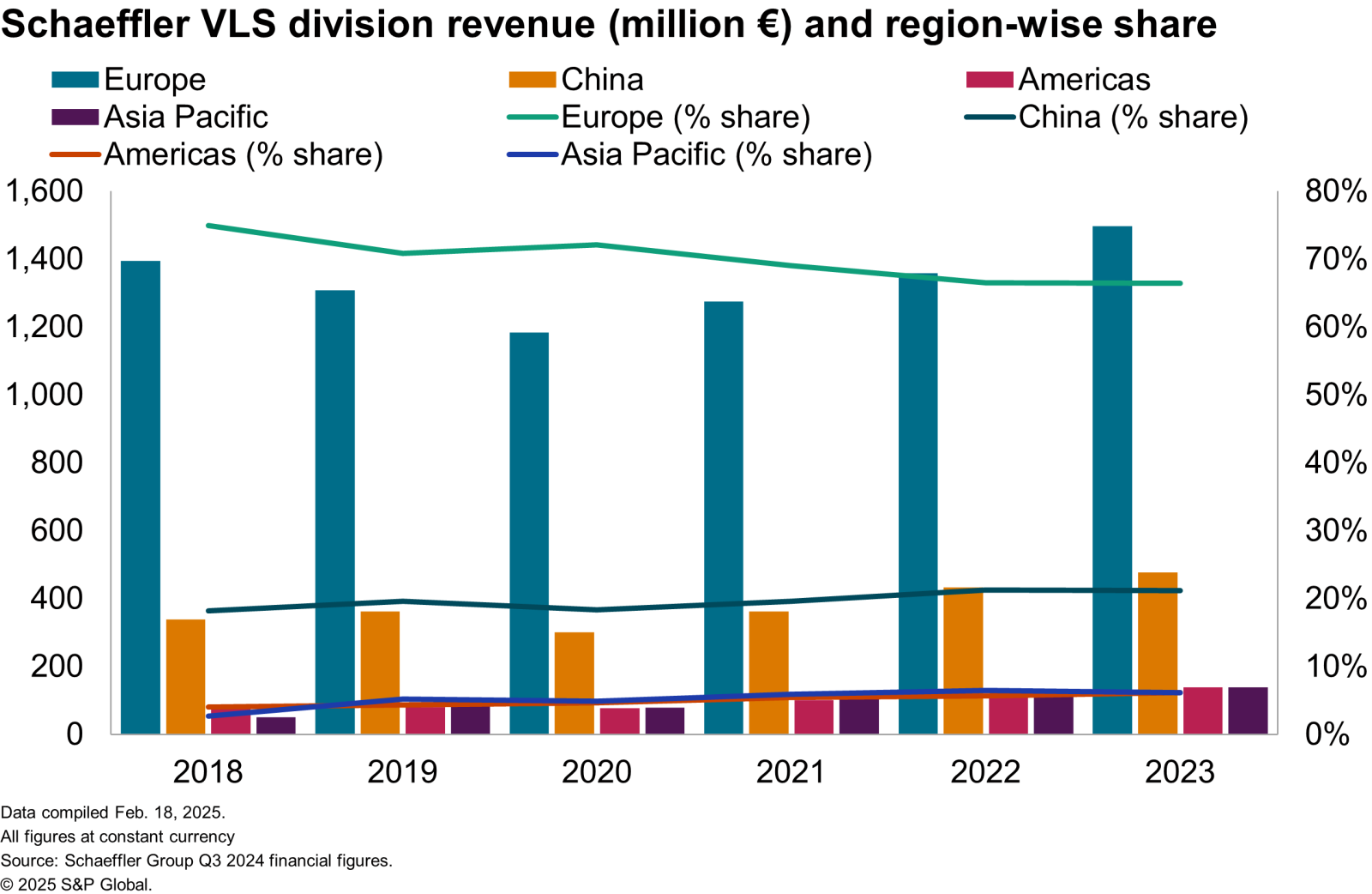Image resolution: width=1372 pixels, height=894 pixels.
Task: Select the Europe (% share) legend label
Action: (x=685, y=117)
